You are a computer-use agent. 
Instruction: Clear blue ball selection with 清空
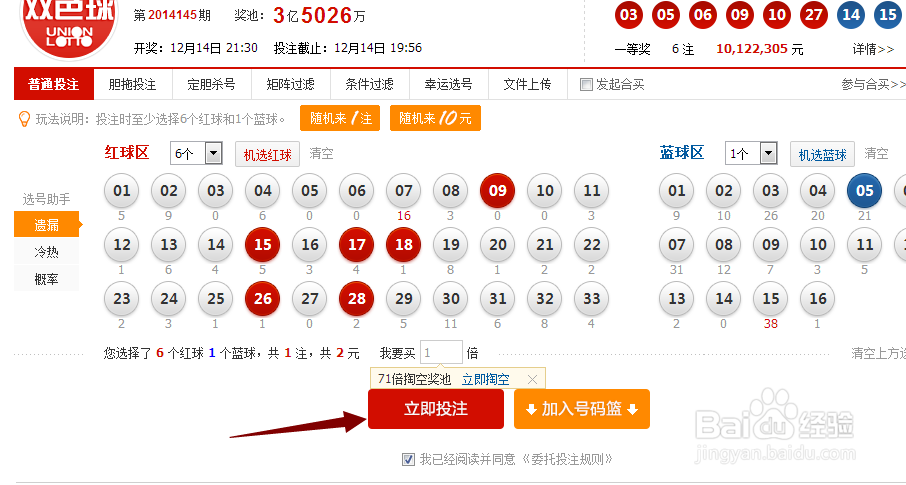pyautogui.click(x=876, y=154)
